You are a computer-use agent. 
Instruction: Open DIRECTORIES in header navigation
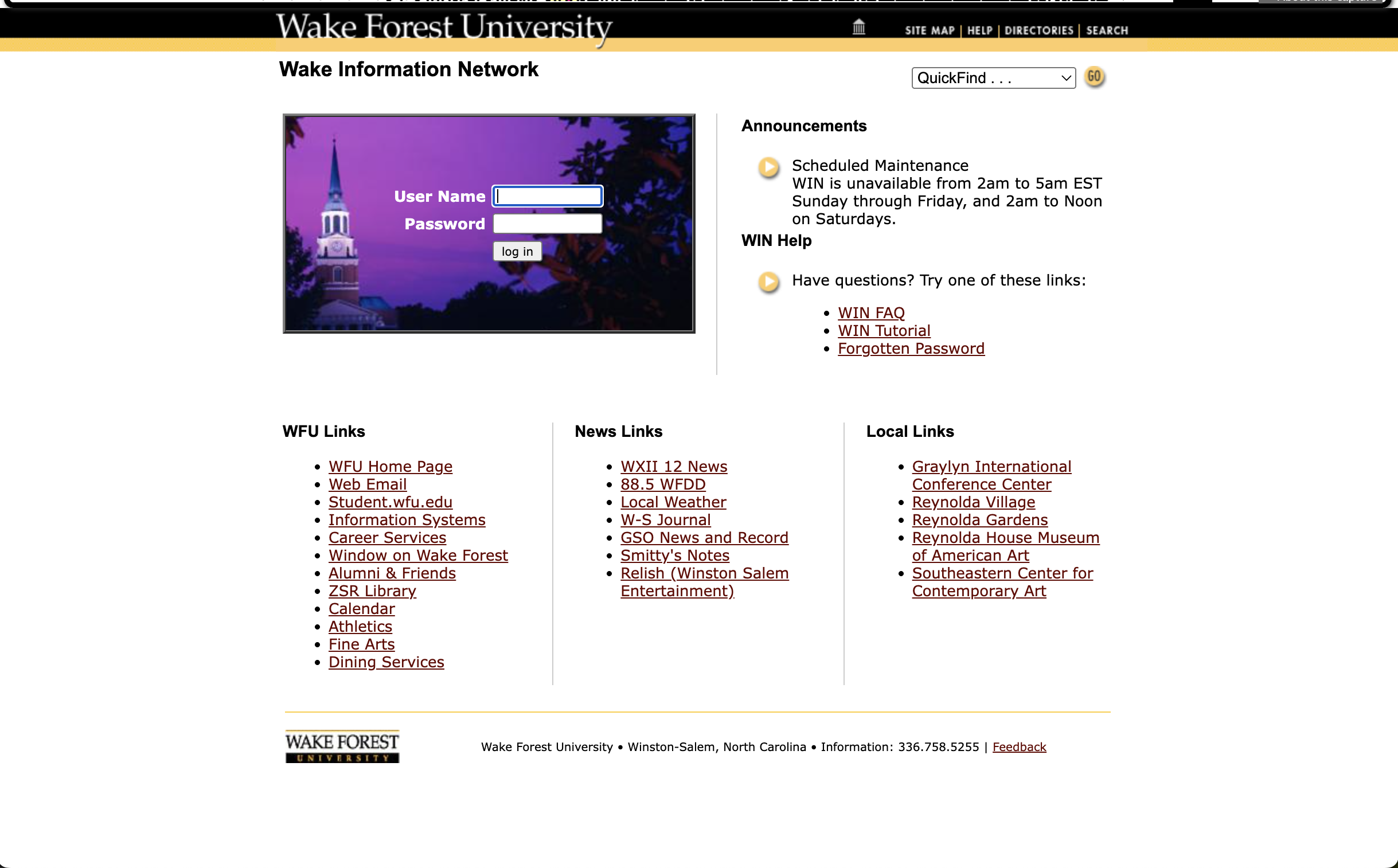(1038, 30)
